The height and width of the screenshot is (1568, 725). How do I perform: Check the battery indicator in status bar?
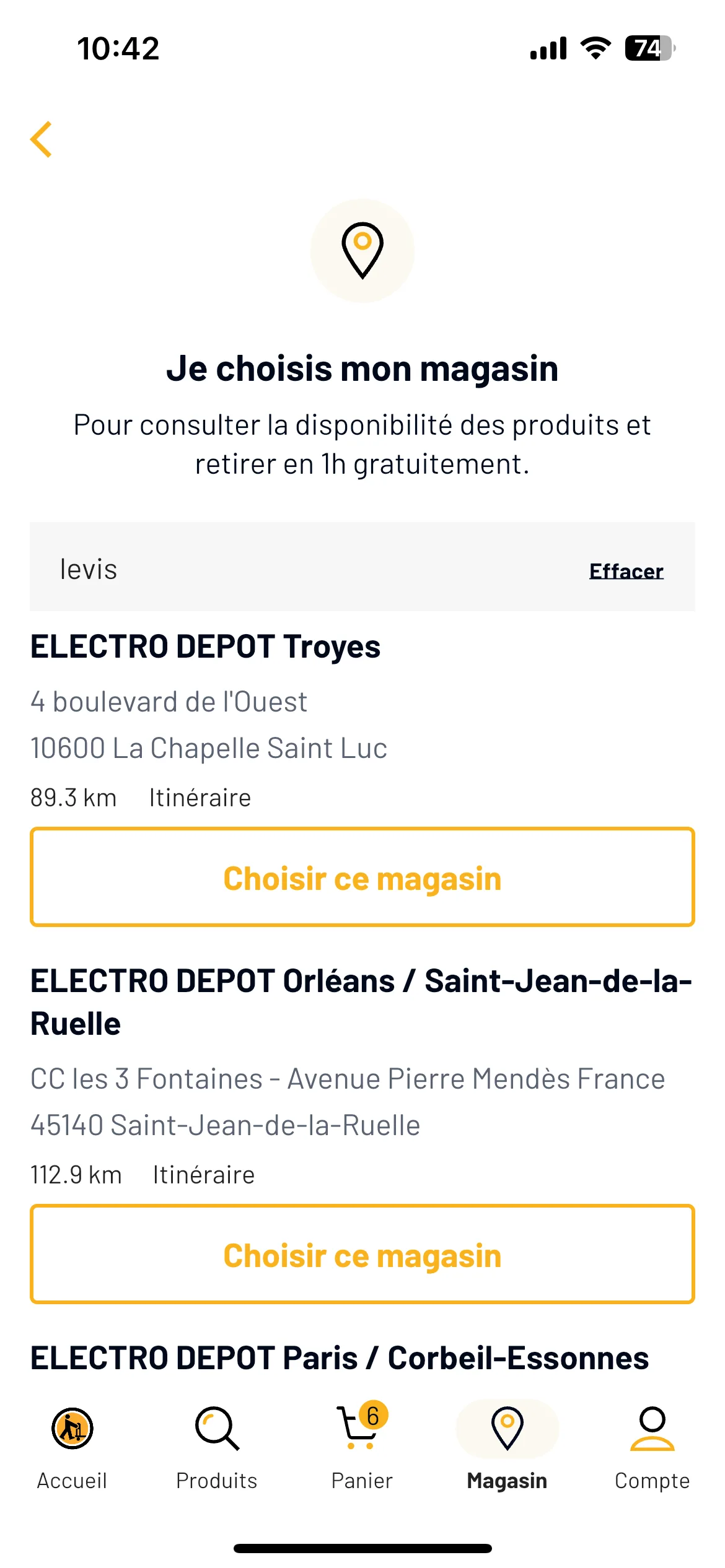tap(650, 48)
